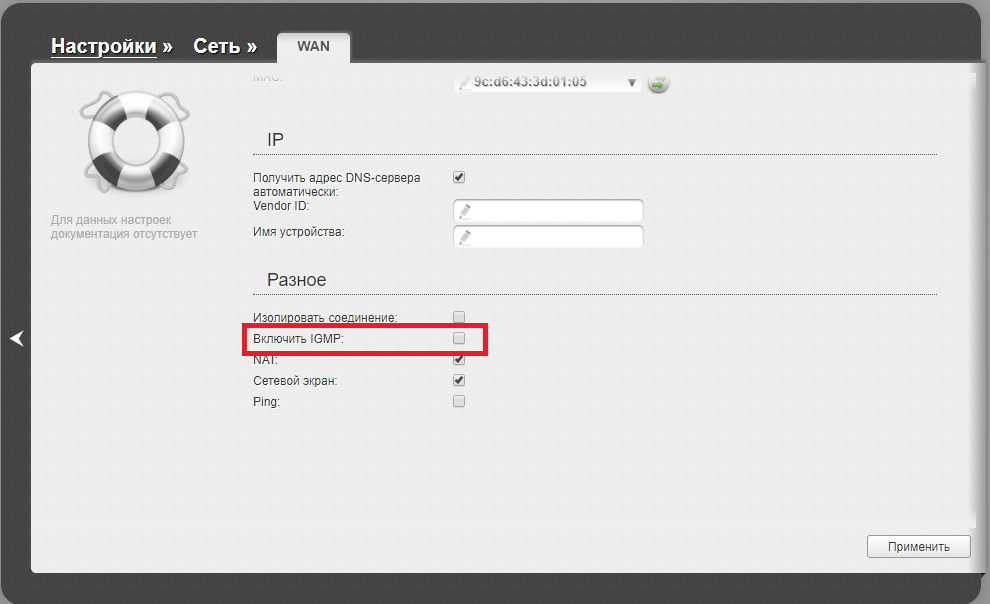The image size is (990, 604).
Task: Enable the Ping checkbox
Action: coord(459,401)
